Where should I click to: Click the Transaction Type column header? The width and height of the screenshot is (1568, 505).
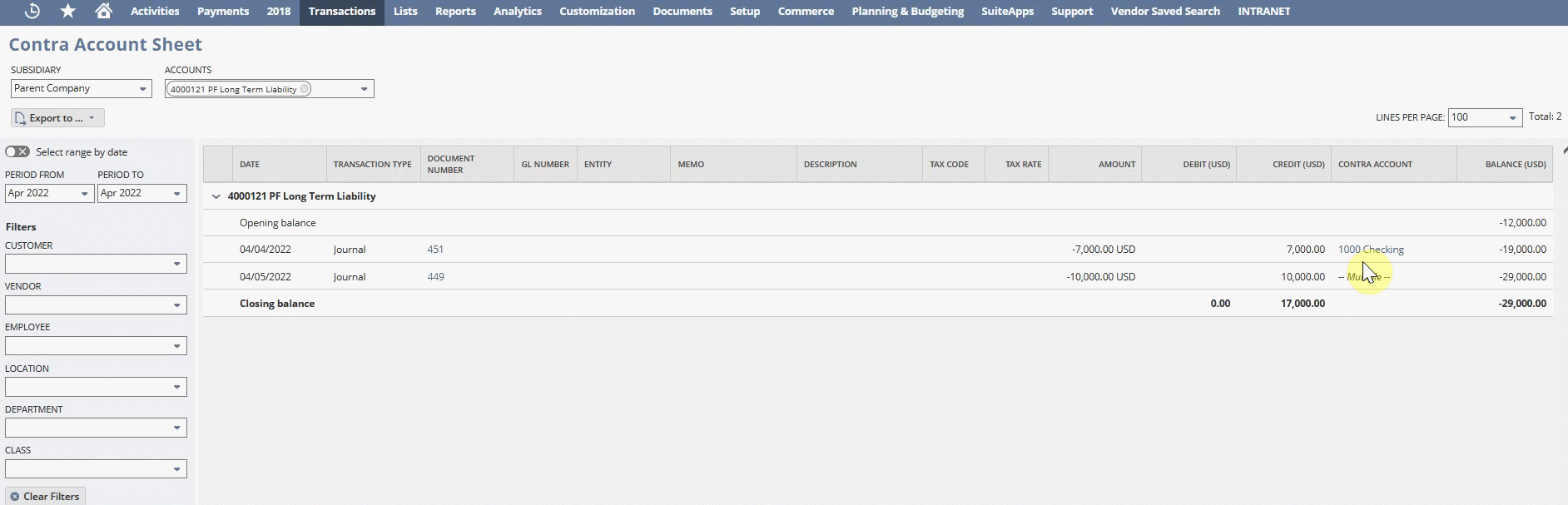click(x=373, y=165)
